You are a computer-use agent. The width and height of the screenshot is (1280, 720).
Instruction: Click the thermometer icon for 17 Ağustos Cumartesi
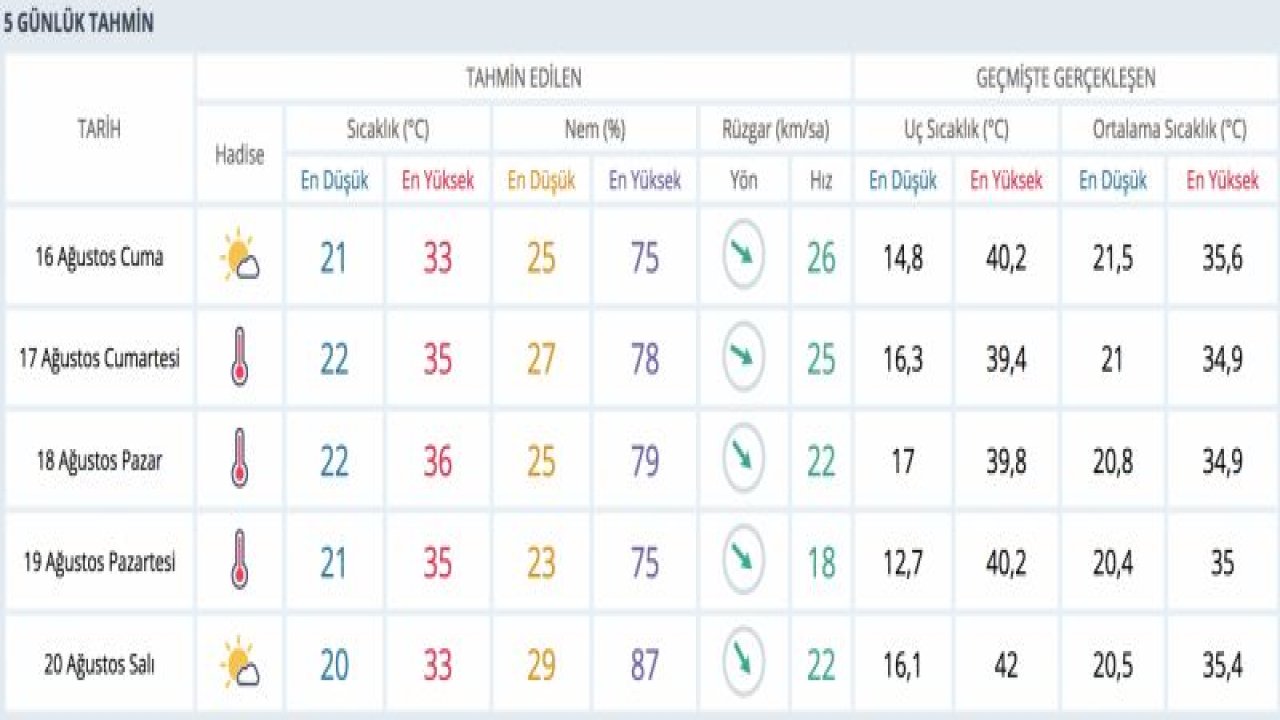coord(239,358)
